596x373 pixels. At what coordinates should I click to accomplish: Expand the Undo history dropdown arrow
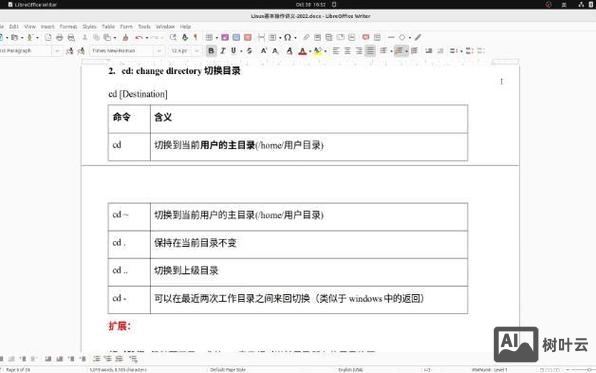coord(147,38)
